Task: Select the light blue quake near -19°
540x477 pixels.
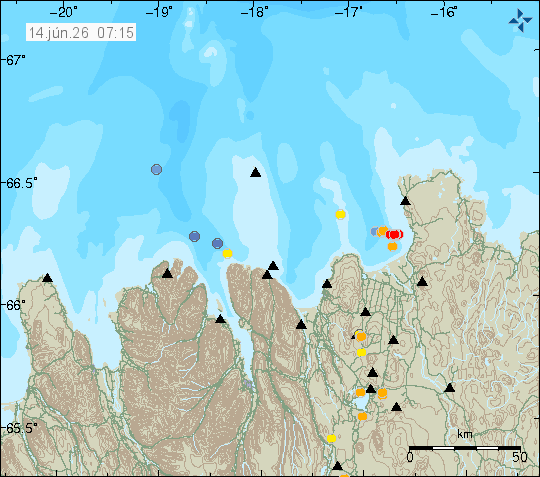Action: coord(156,169)
